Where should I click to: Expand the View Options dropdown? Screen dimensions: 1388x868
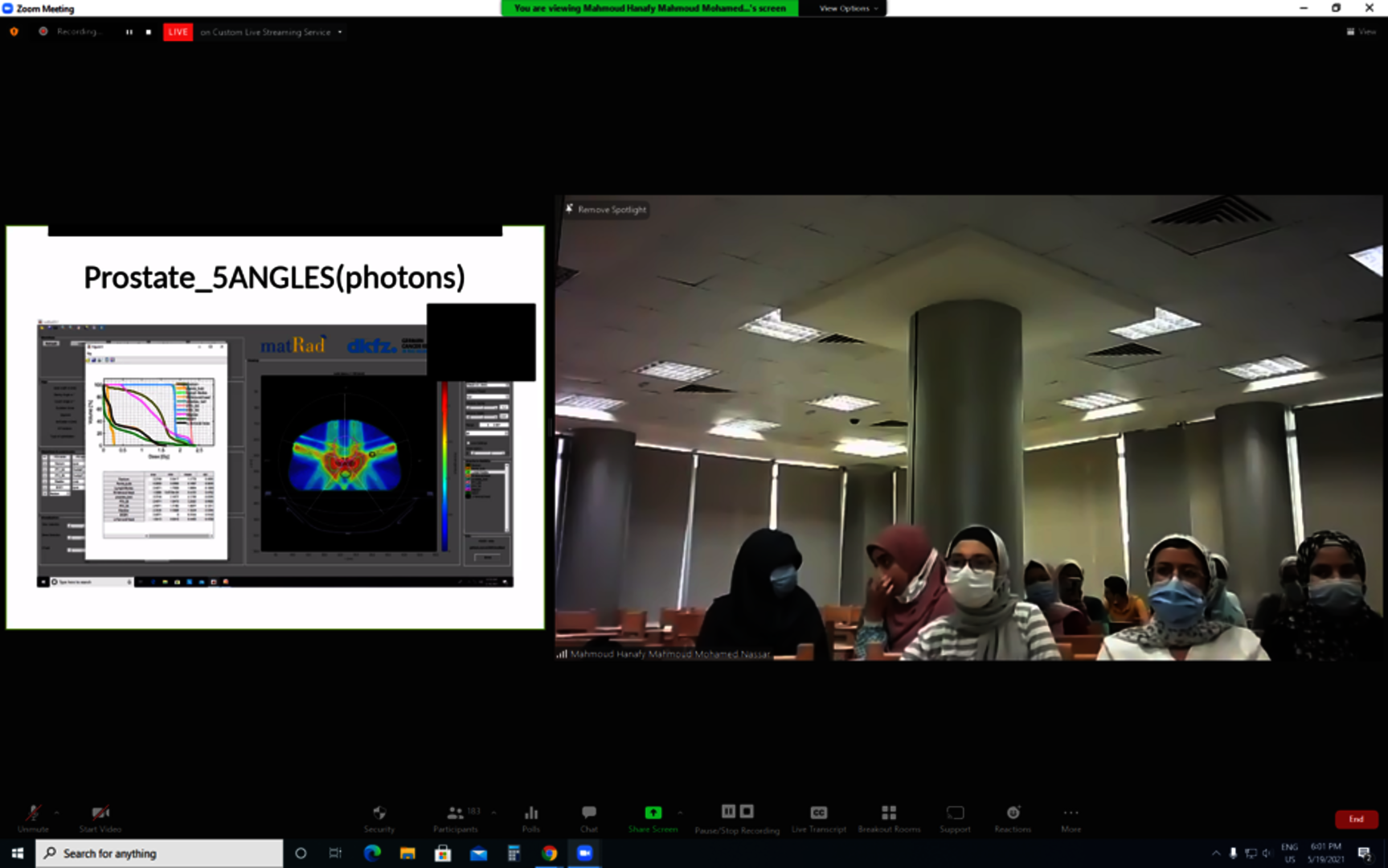[x=848, y=8]
